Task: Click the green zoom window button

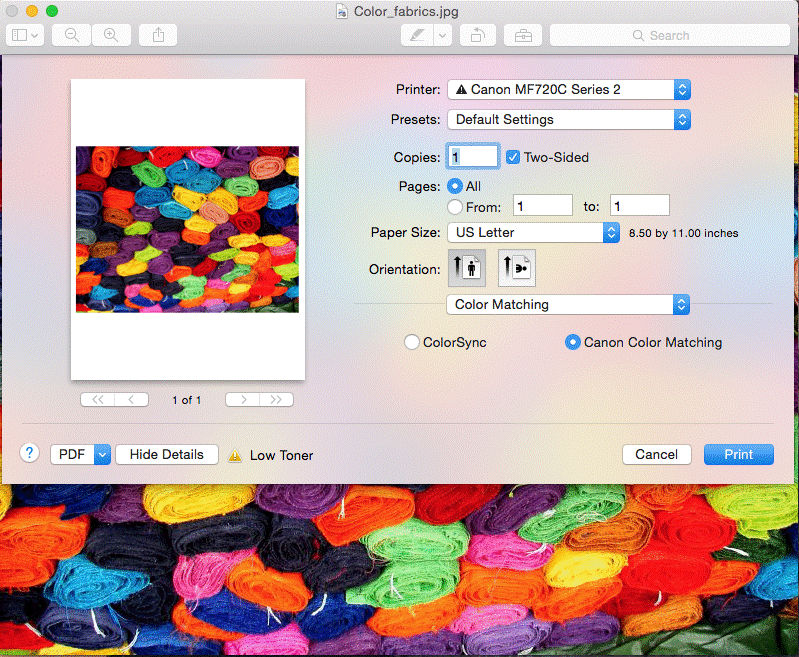Action: point(52,11)
